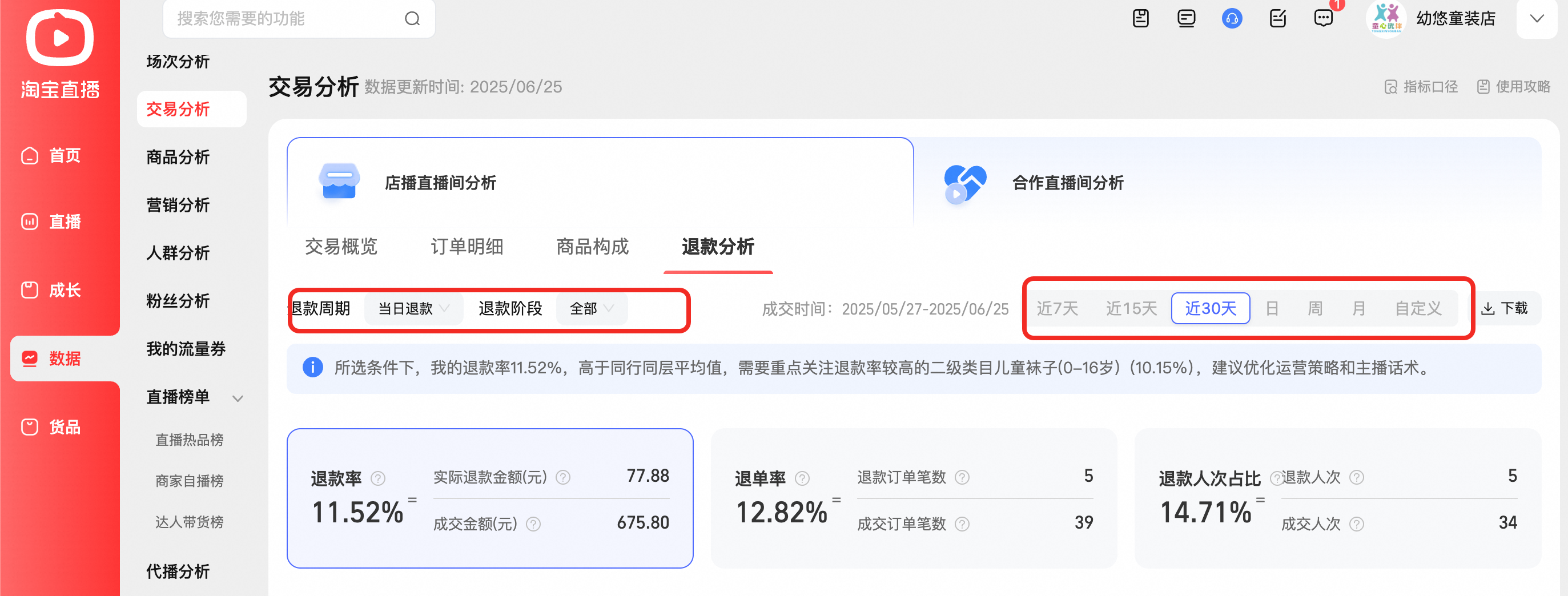Switch to 退款分析 tab
1568x596 pixels.
[x=718, y=247]
